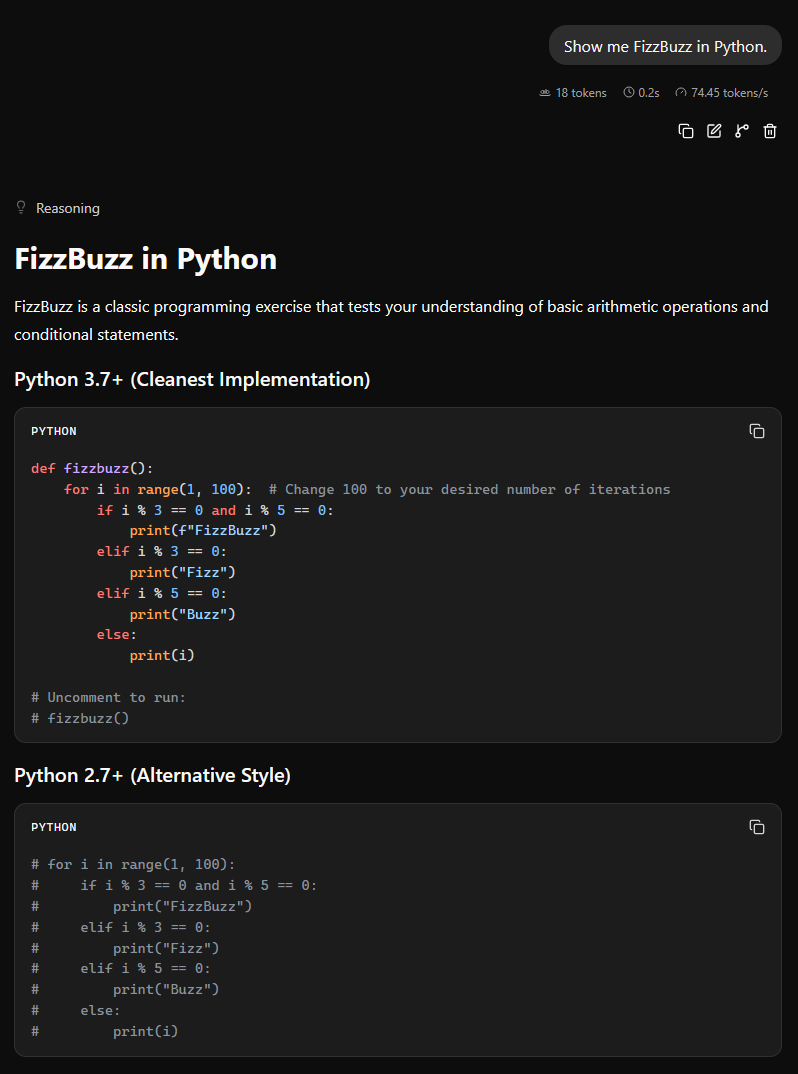The image size is (798, 1074).
Task: Click the PYTHON label of second code block
Action: (x=53, y=827)
